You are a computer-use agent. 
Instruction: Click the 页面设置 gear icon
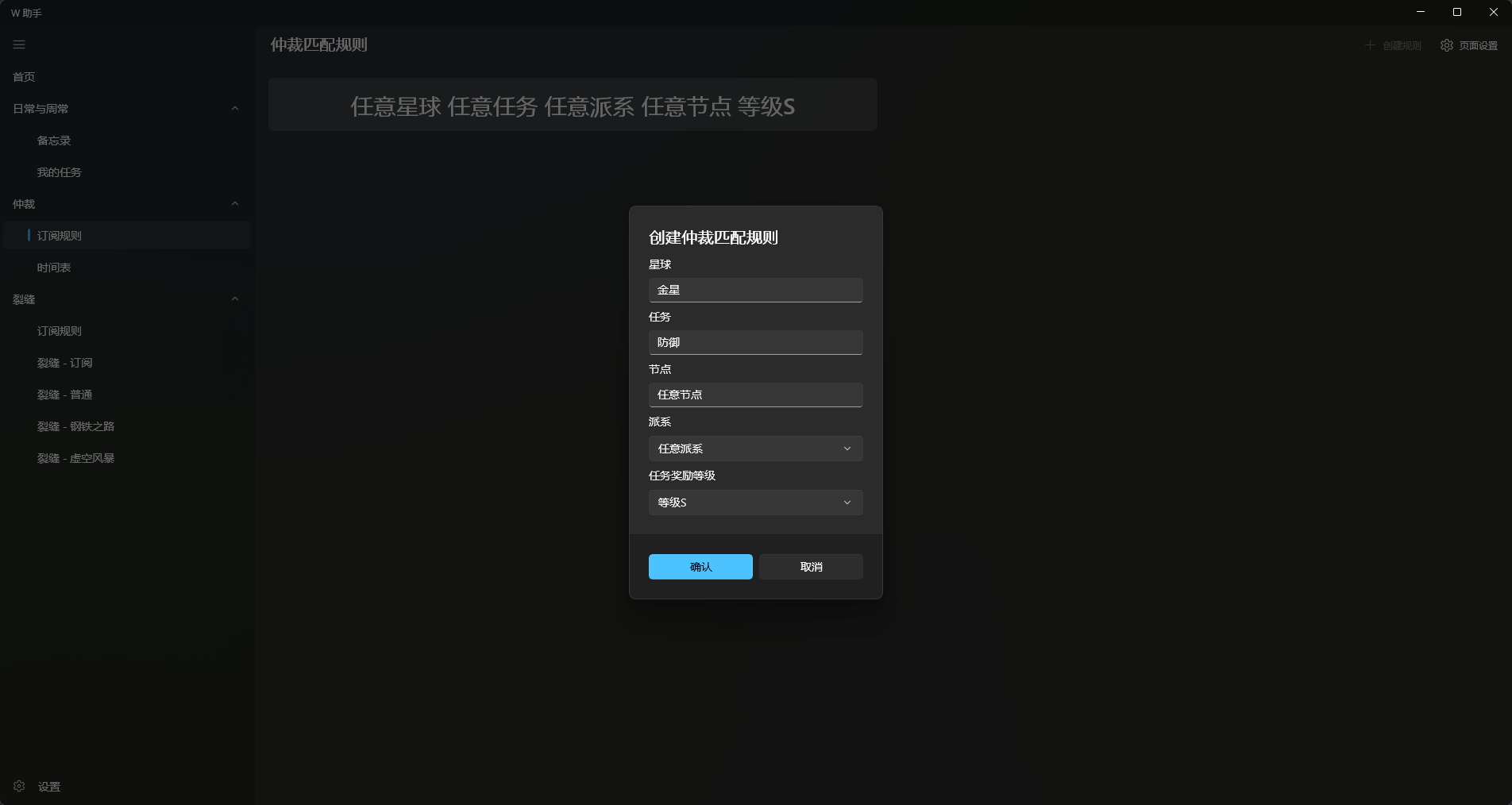tap(1446, 45)
